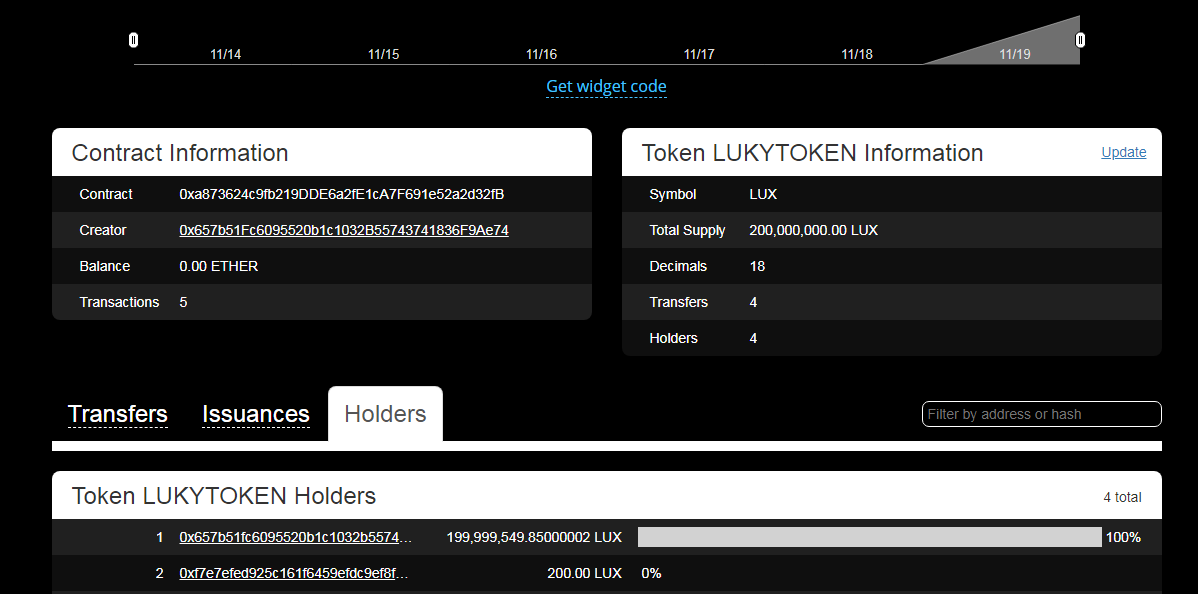The width and height of the screenshot is (1198, 594).
Task: Click the Holders row value 4
Action: click(x=753, y=338)
